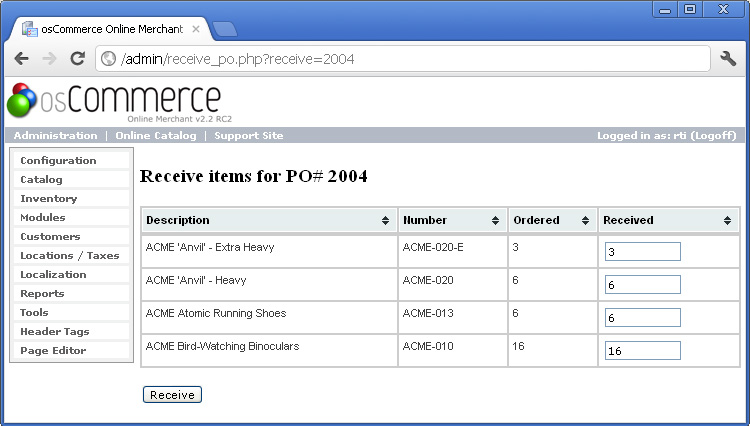Click the globe icon in the address bar

pos(109,59)
